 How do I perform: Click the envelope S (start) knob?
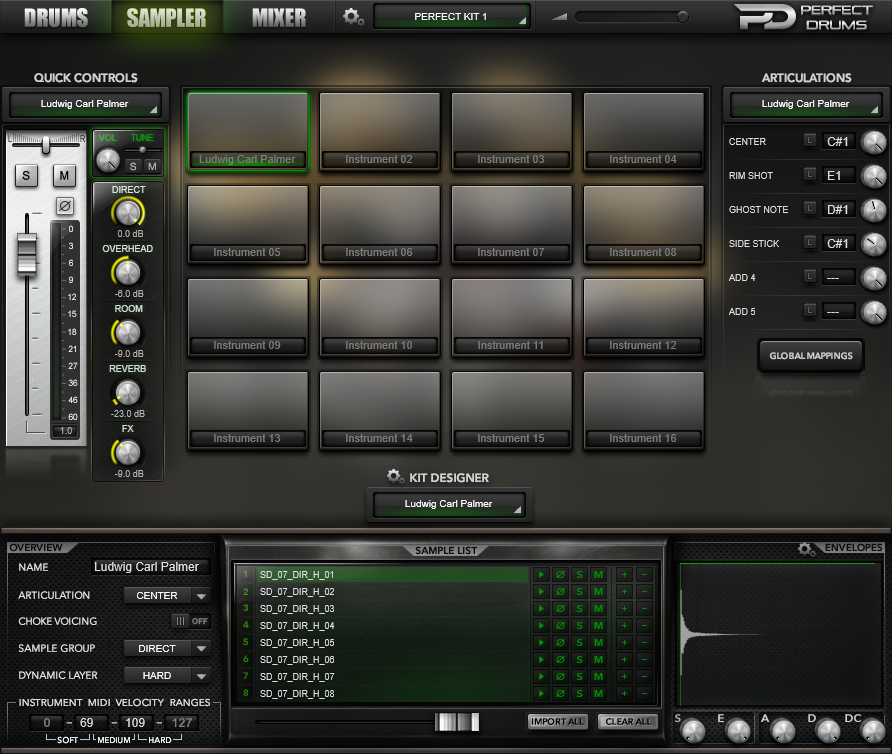pyautogui.click(x=693, y=731)
